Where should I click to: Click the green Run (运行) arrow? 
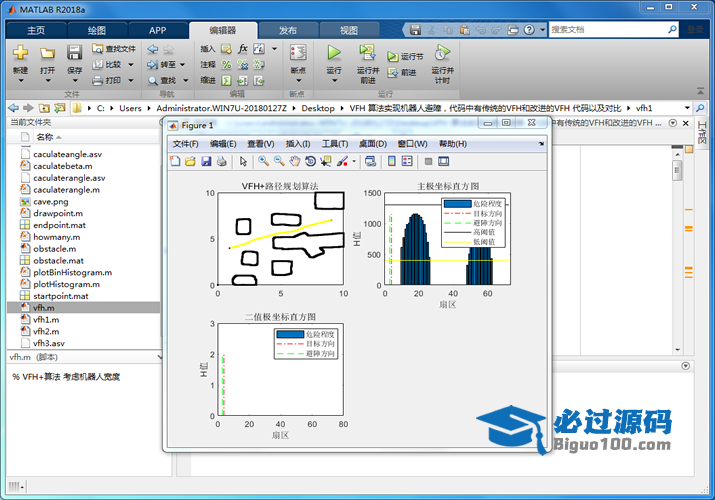(334, 53)
